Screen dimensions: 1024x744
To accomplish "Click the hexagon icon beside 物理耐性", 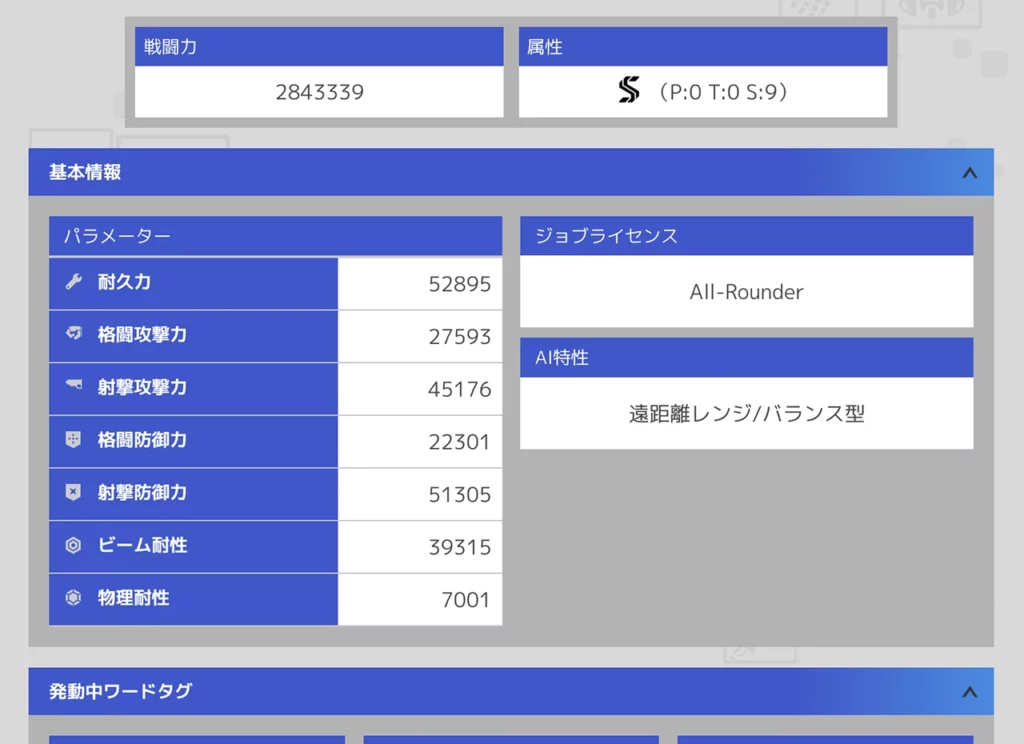I will (x=73, y=598).
